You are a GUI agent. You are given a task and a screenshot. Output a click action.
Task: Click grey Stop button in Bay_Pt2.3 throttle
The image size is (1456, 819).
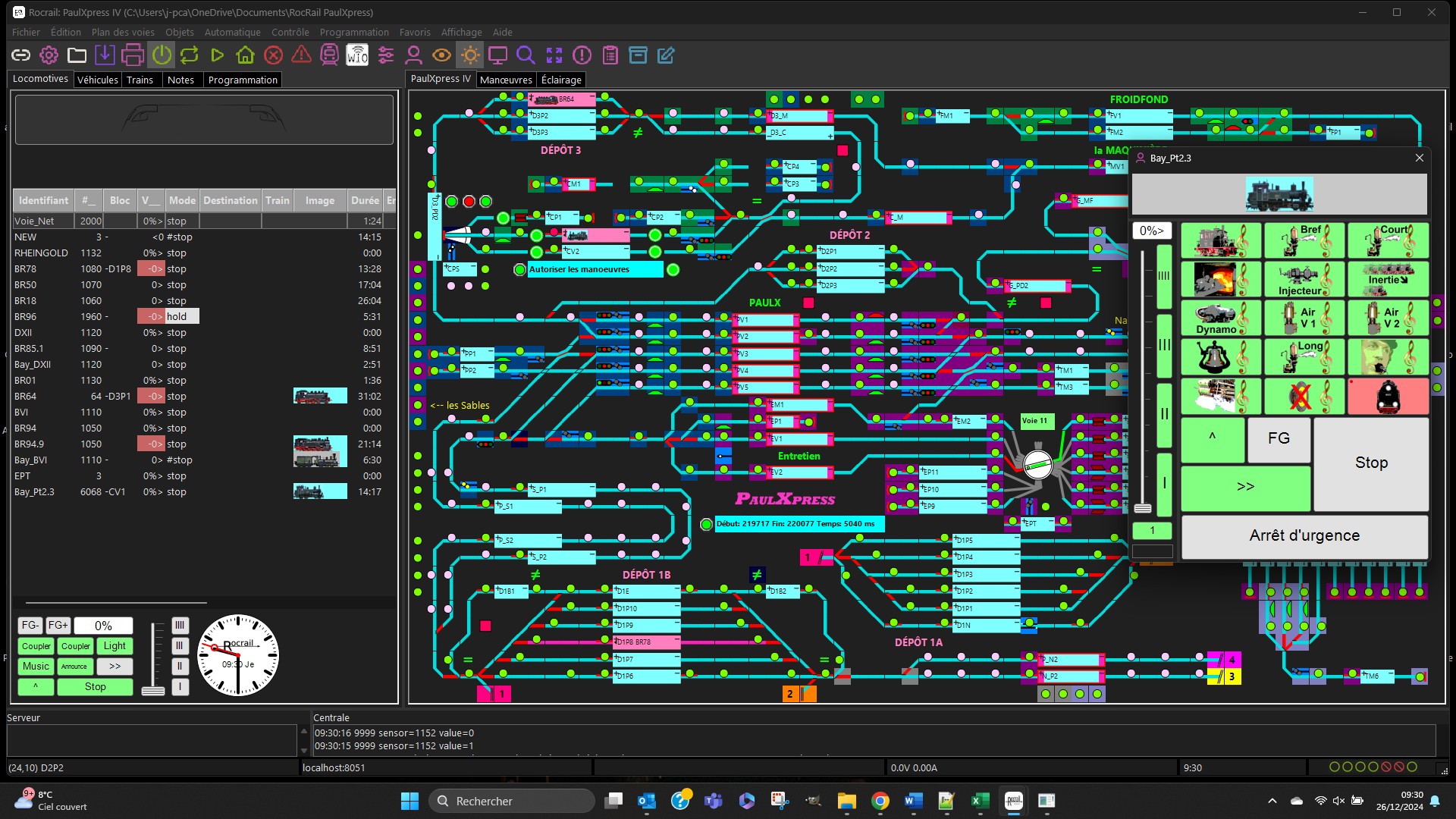click(x=1371, y=463)
